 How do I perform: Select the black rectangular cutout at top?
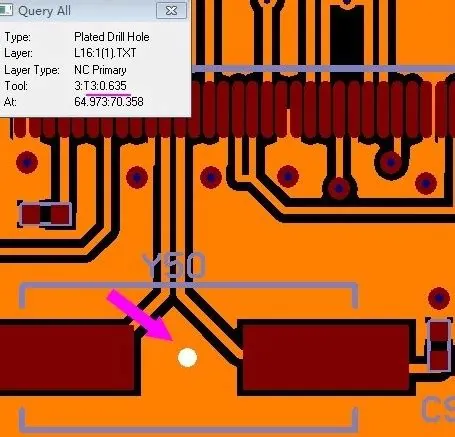pyautogui.click(x=347, y=36)
